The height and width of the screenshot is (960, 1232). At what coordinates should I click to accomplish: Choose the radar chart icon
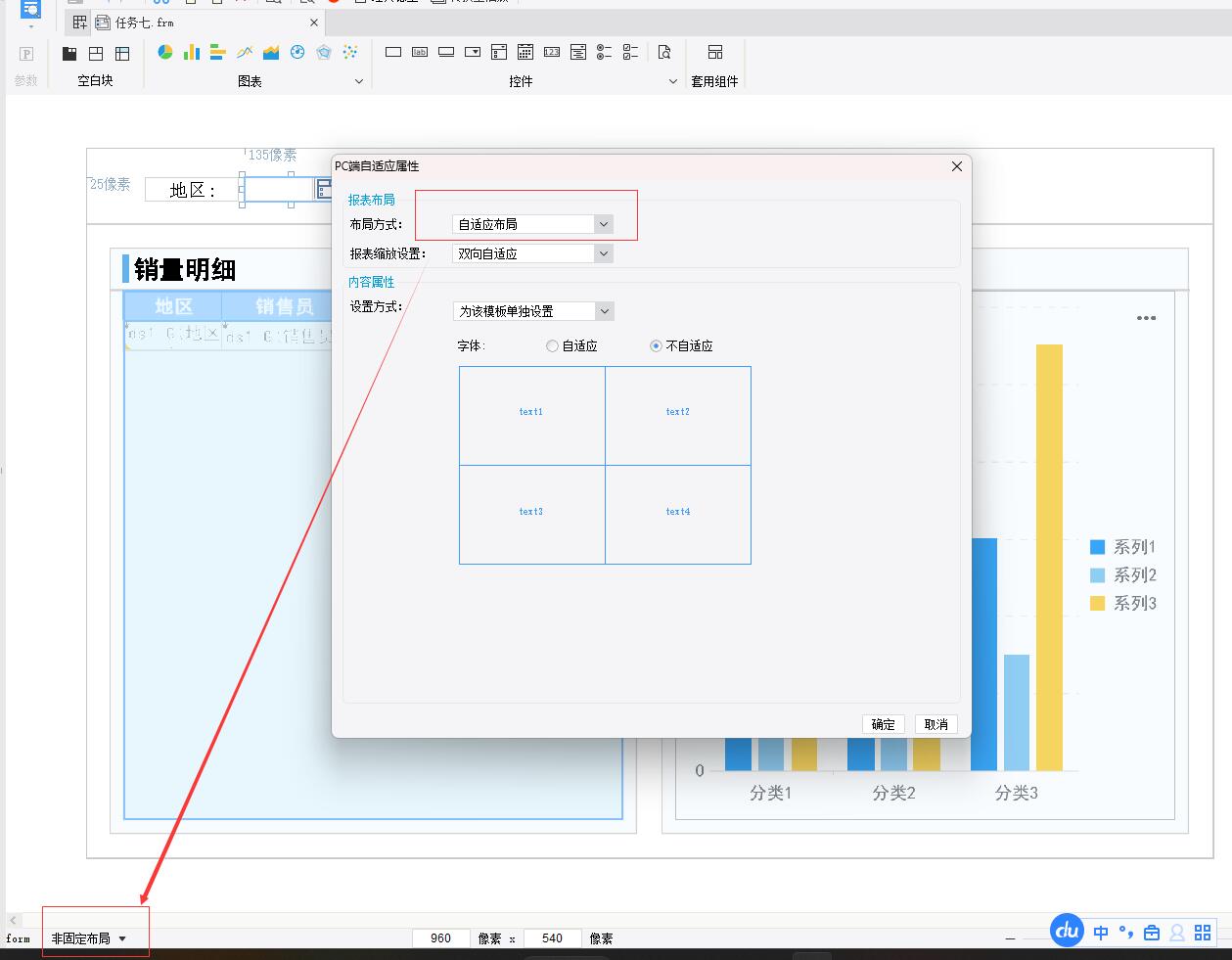click(x=324, y=53)
